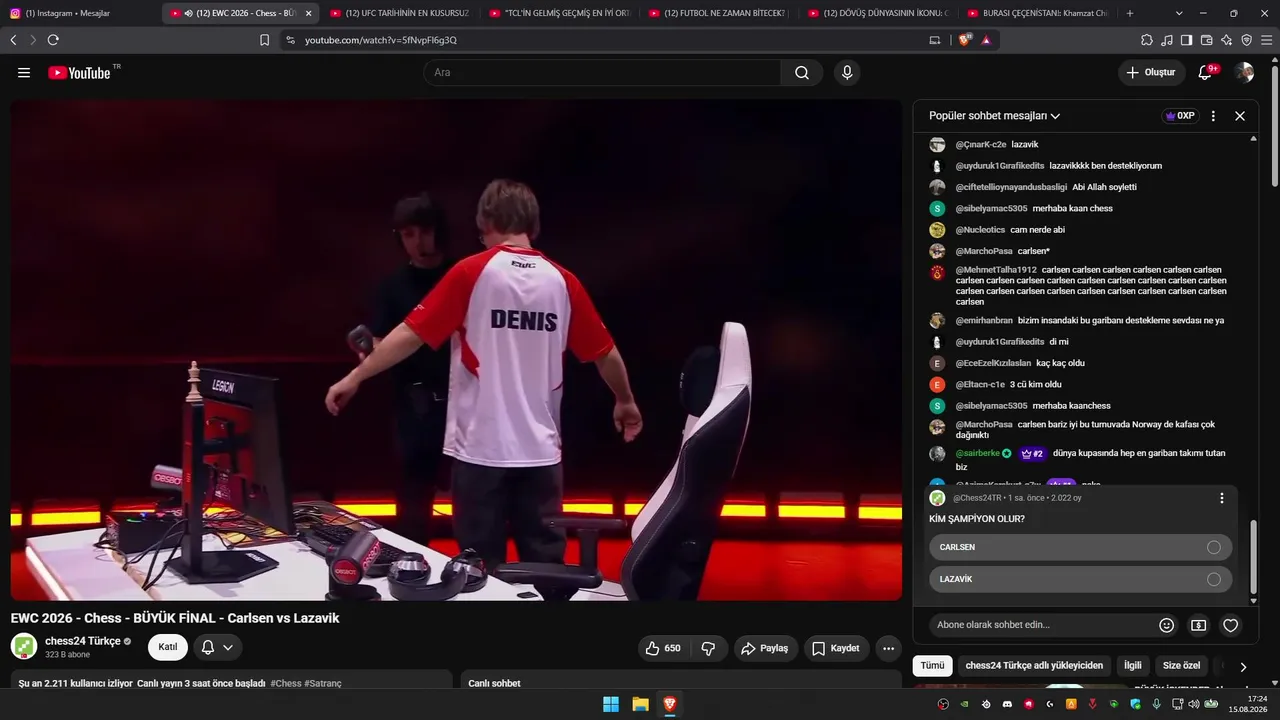Close the active EWC 2026 Chess tab
Screen dimensions: 1280x720
coord(308,13)
